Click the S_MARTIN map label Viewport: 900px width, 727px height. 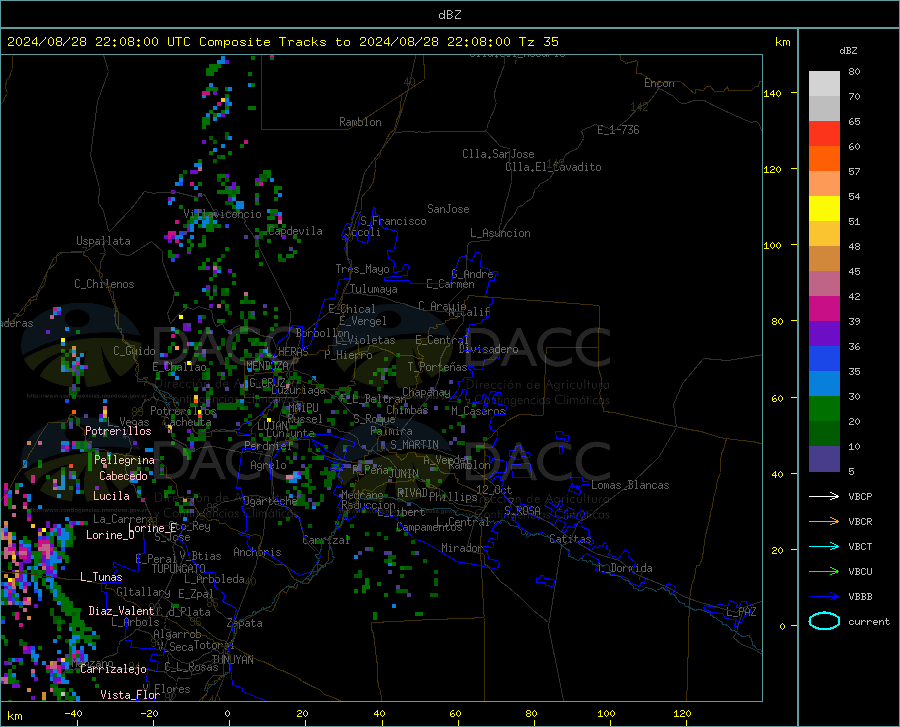point(414,445)
